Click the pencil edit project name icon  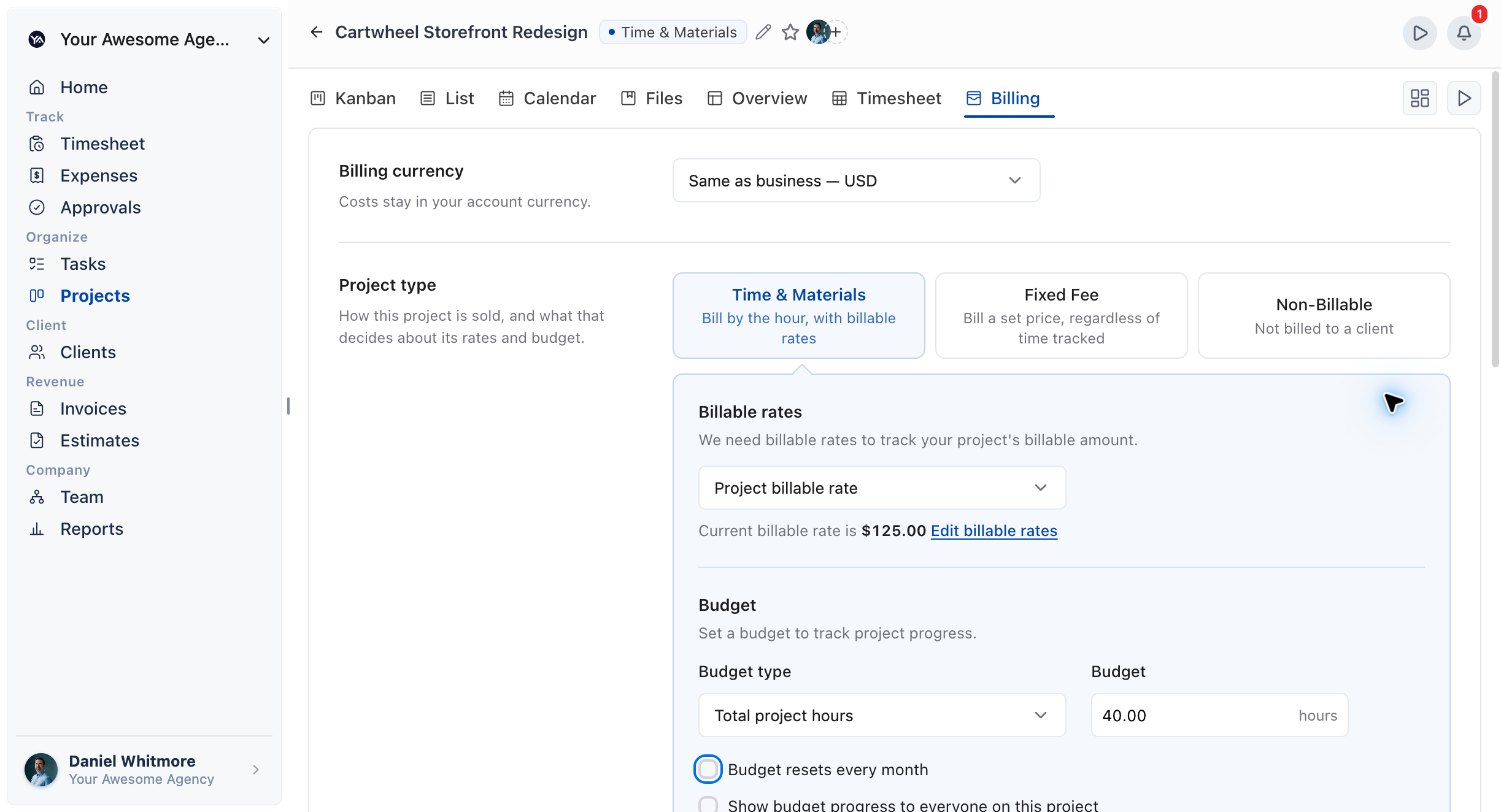(x=763, y=32)
